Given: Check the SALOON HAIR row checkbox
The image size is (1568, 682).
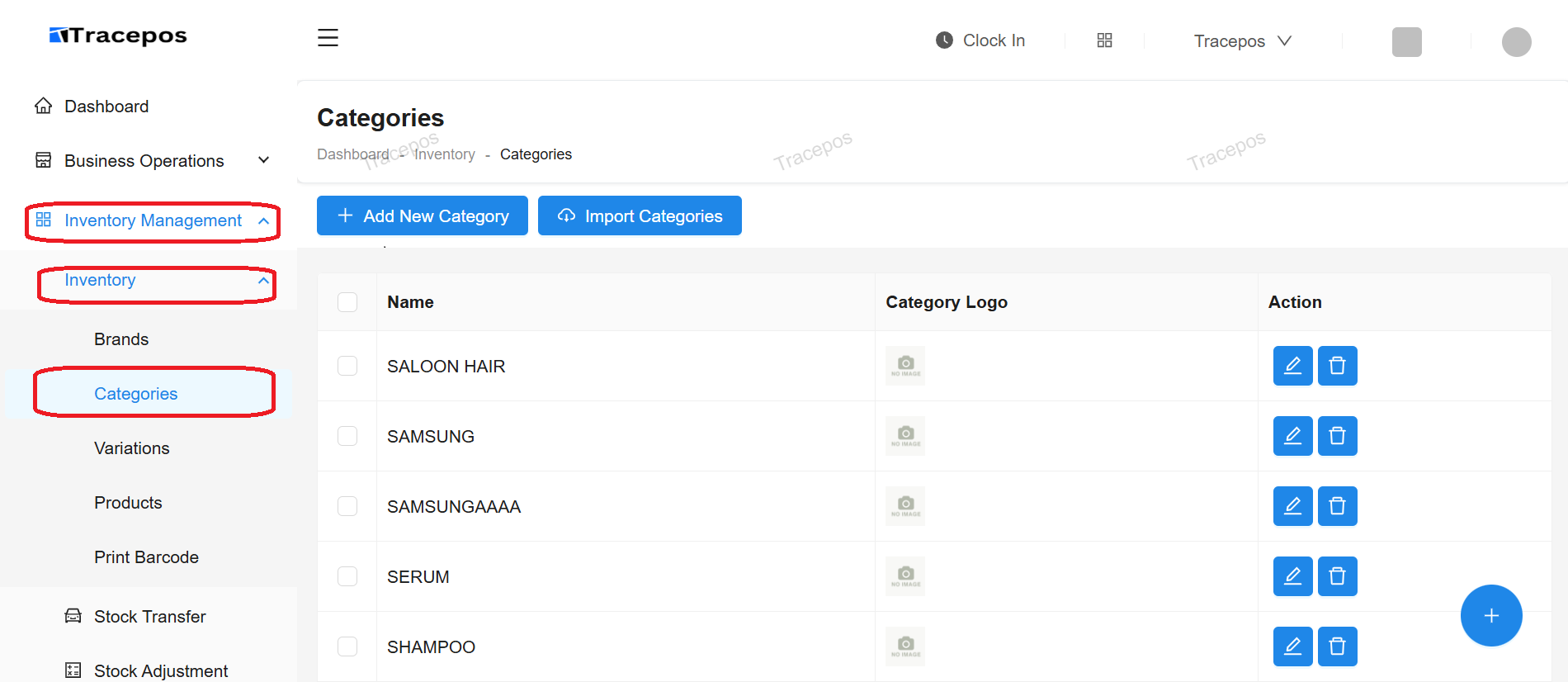Looking at the screenshot, I should click(347, 366).
